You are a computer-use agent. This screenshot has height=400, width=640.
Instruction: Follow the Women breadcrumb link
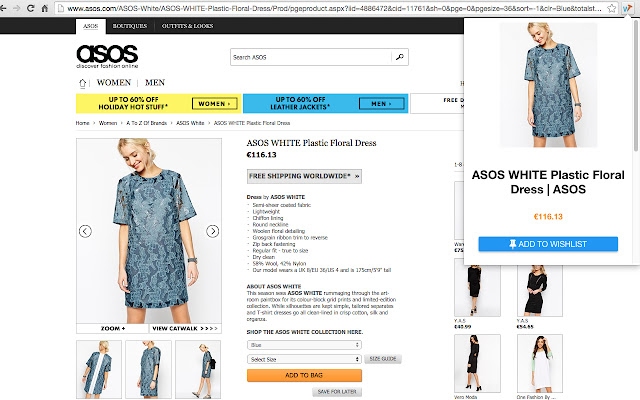108,123
